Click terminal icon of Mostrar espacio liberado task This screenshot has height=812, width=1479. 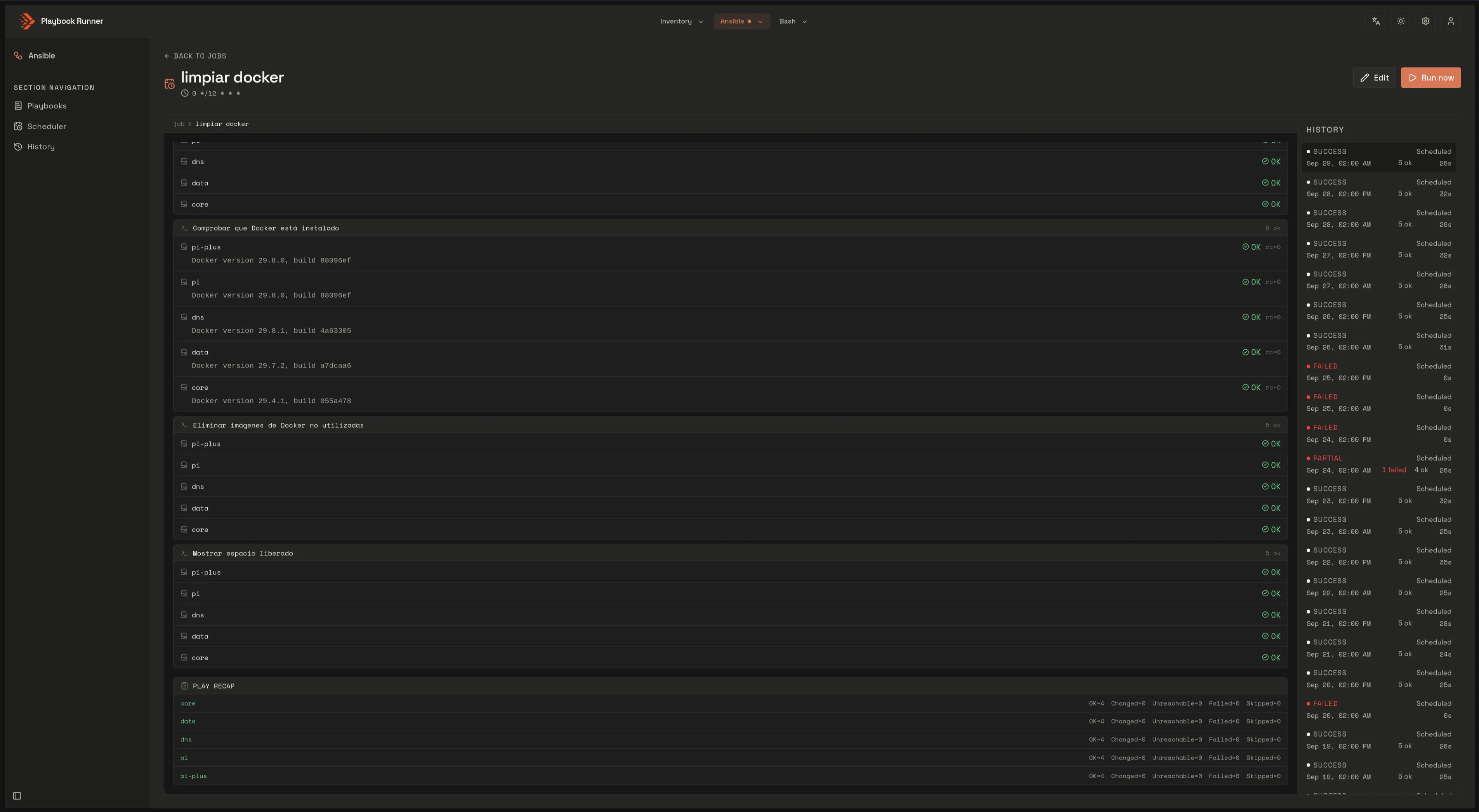coord(184,553)
